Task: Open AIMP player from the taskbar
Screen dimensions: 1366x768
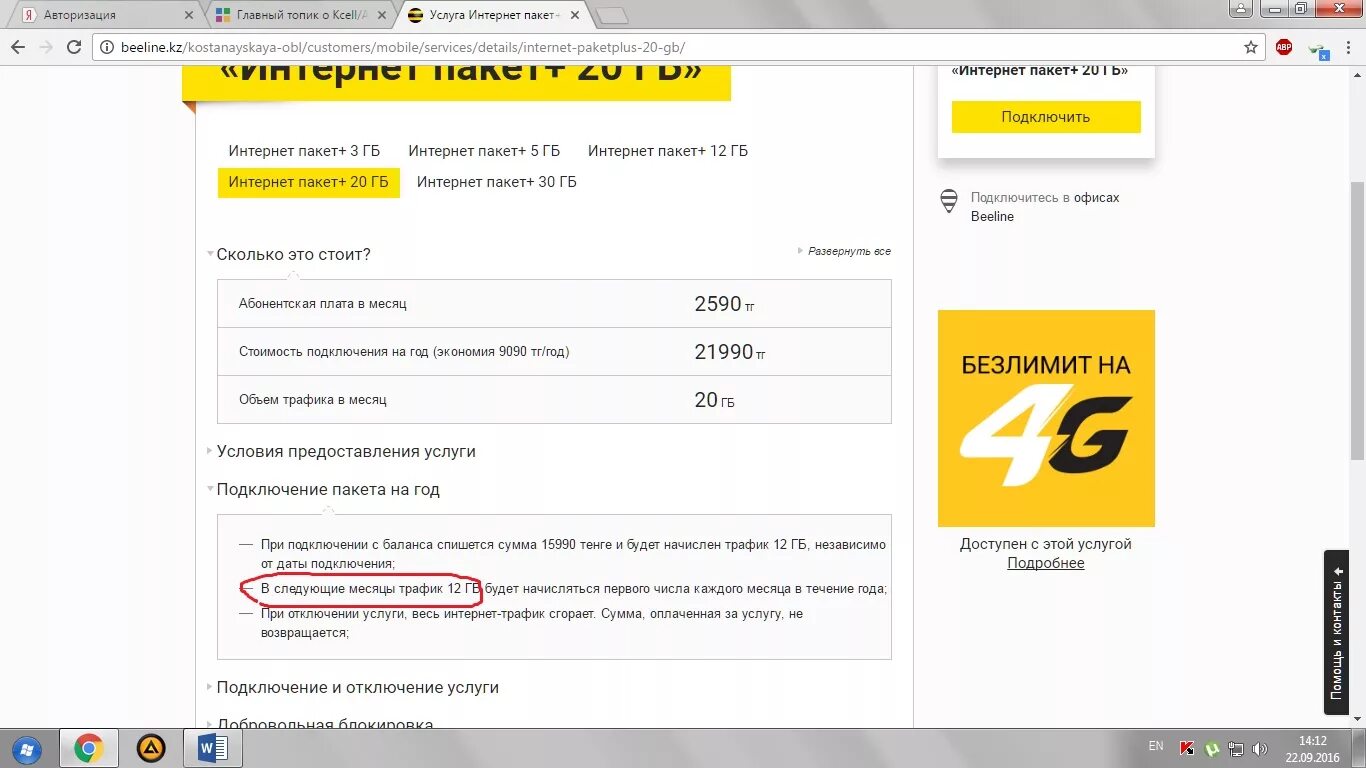Action: [151, 748]
